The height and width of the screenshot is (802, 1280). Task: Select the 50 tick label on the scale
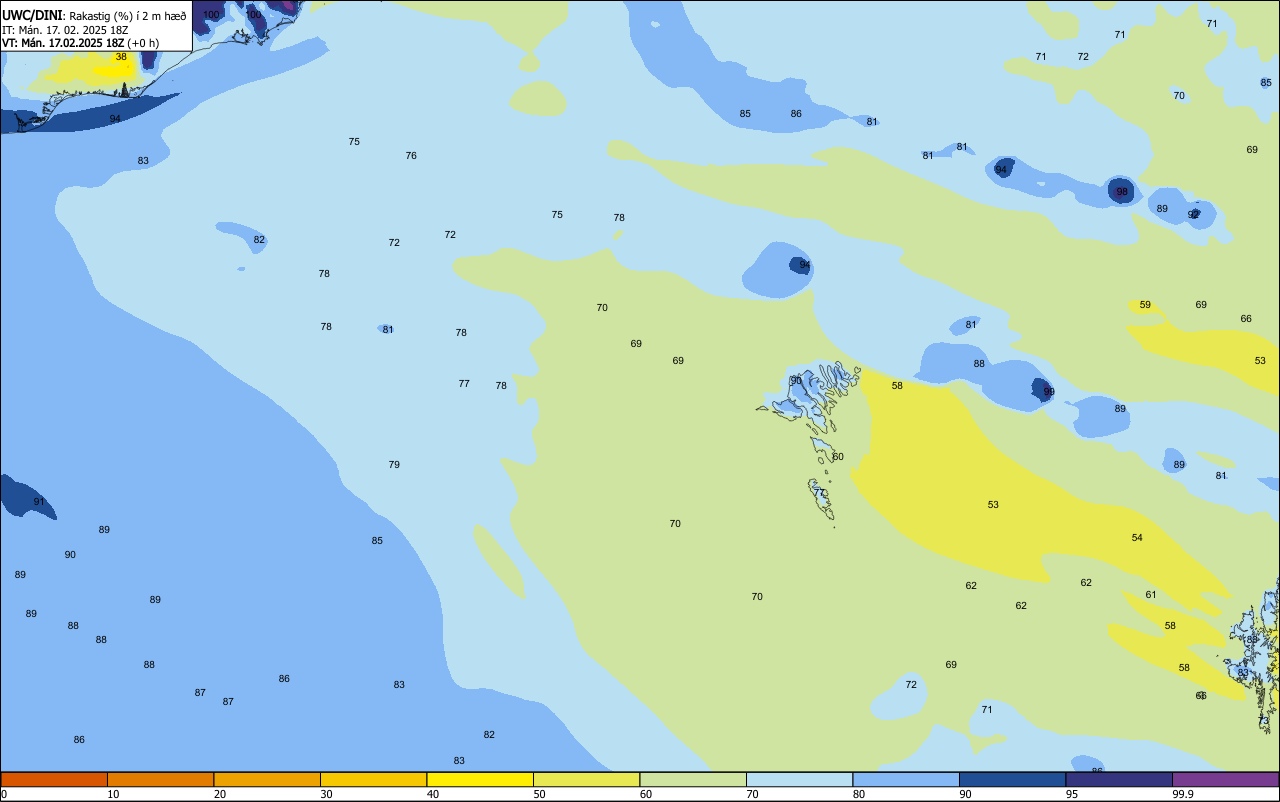pyautogui.click(x=539, y=794)
